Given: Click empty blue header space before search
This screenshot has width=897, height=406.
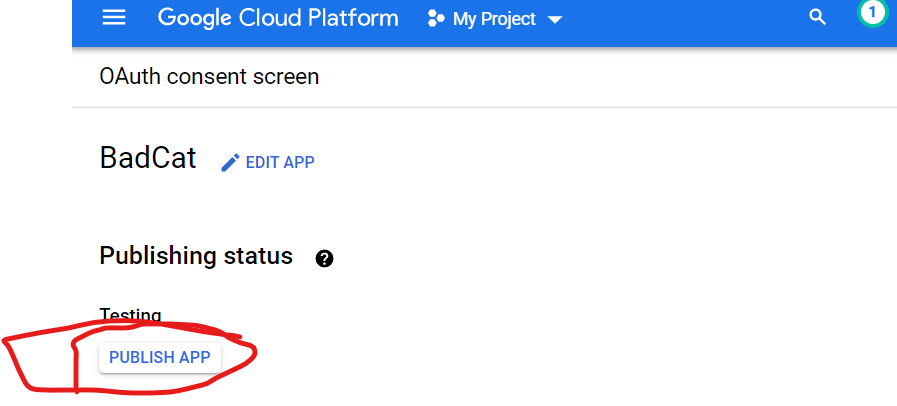Looking at the screenshot, I should (690, 20).
